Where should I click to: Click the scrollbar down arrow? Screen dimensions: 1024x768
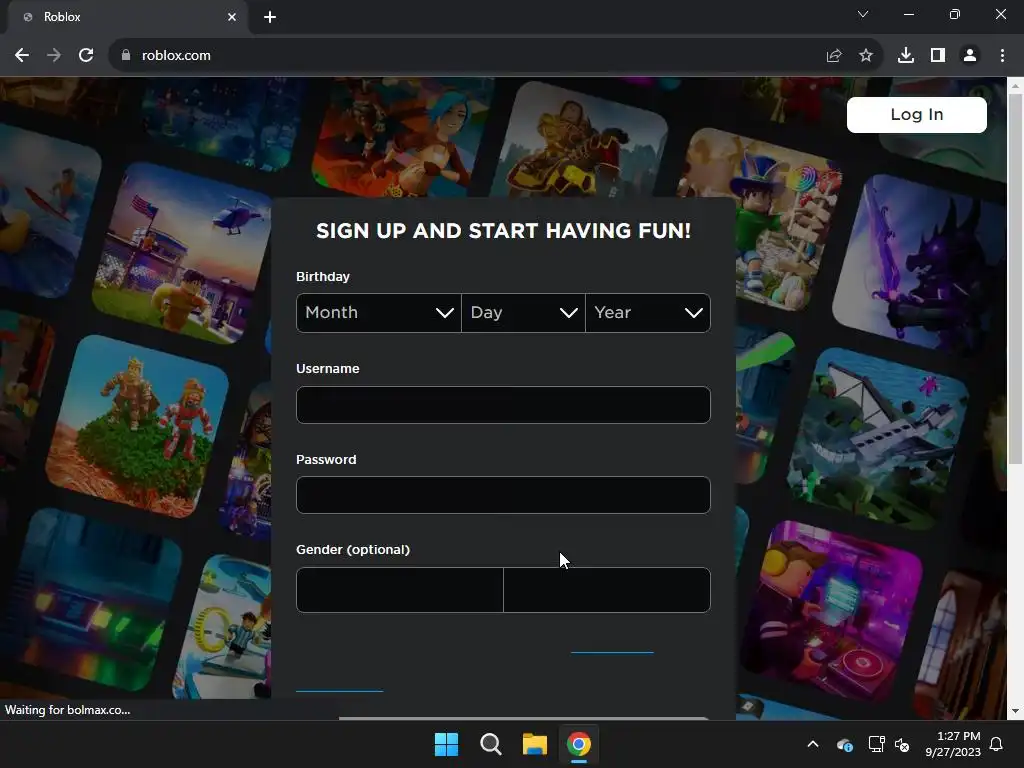pyautogui.click(x=1015, y=711)
